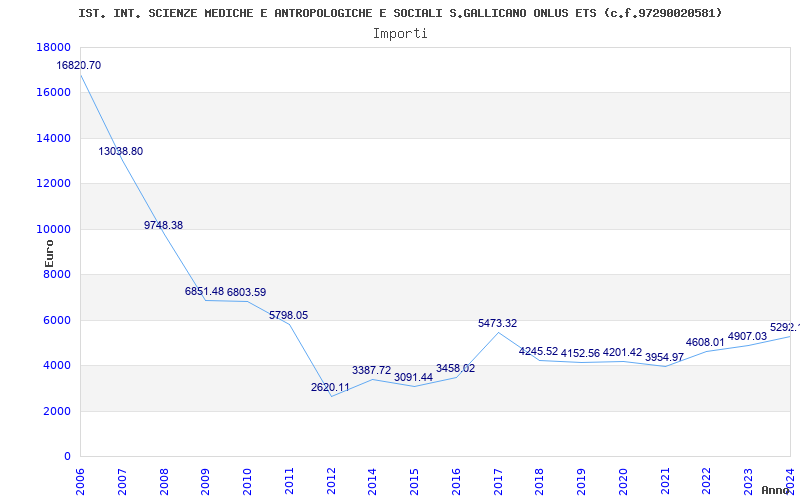Select the x-axis year 2006

pos(80,481)
